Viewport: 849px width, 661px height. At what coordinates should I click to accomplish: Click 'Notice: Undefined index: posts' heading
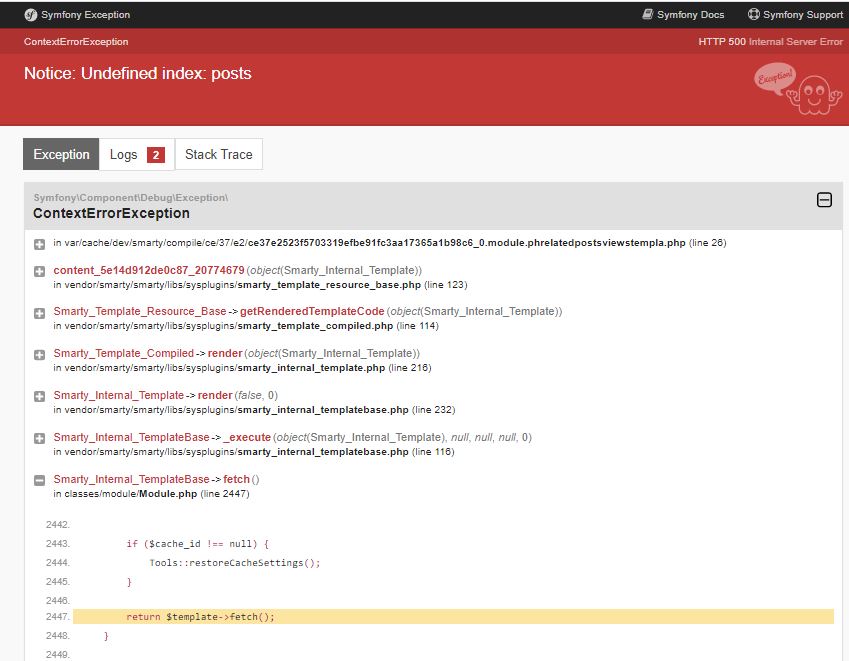coord(138,73)
